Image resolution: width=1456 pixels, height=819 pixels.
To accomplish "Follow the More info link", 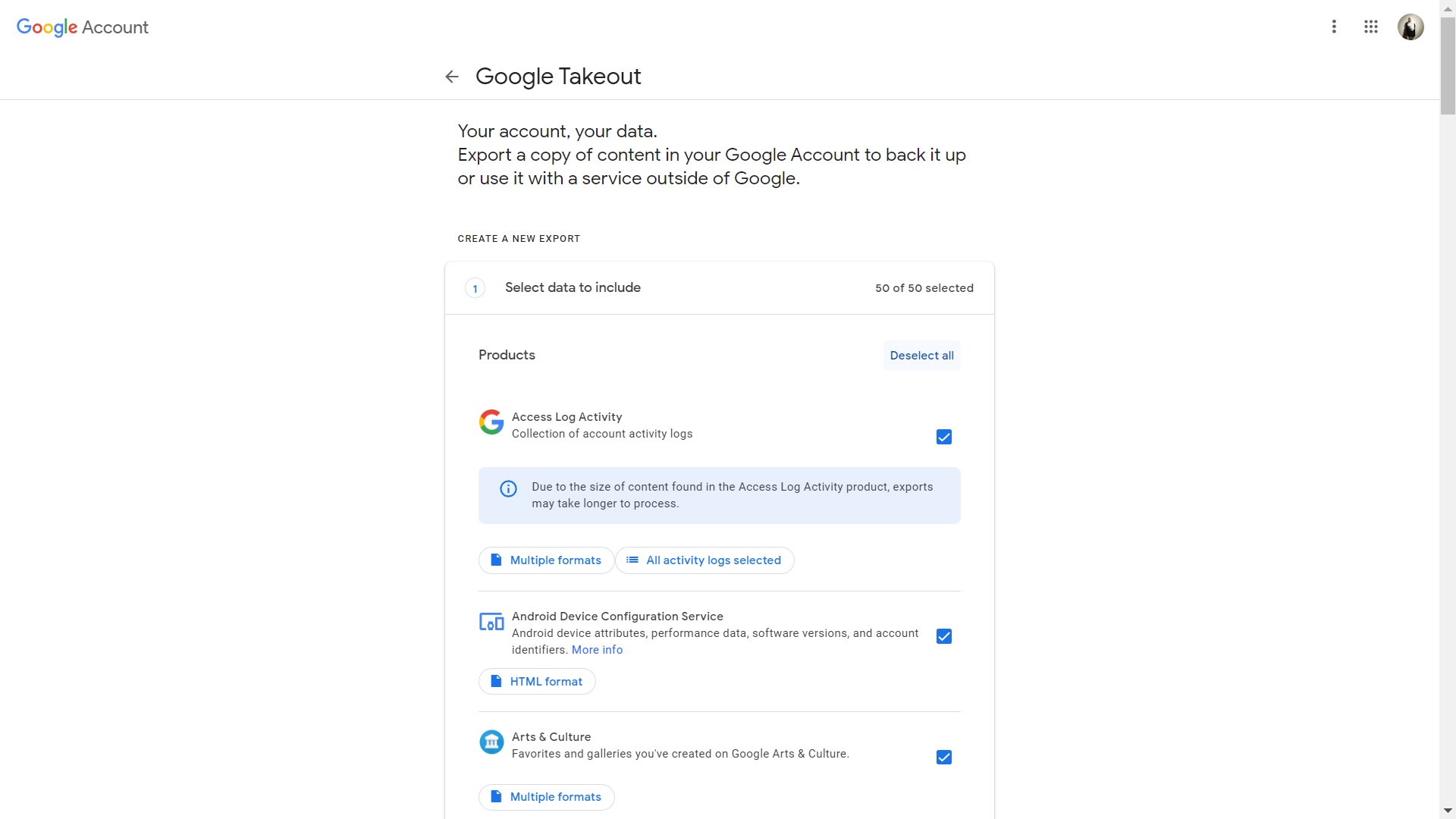I will click(x=597, y=650).
